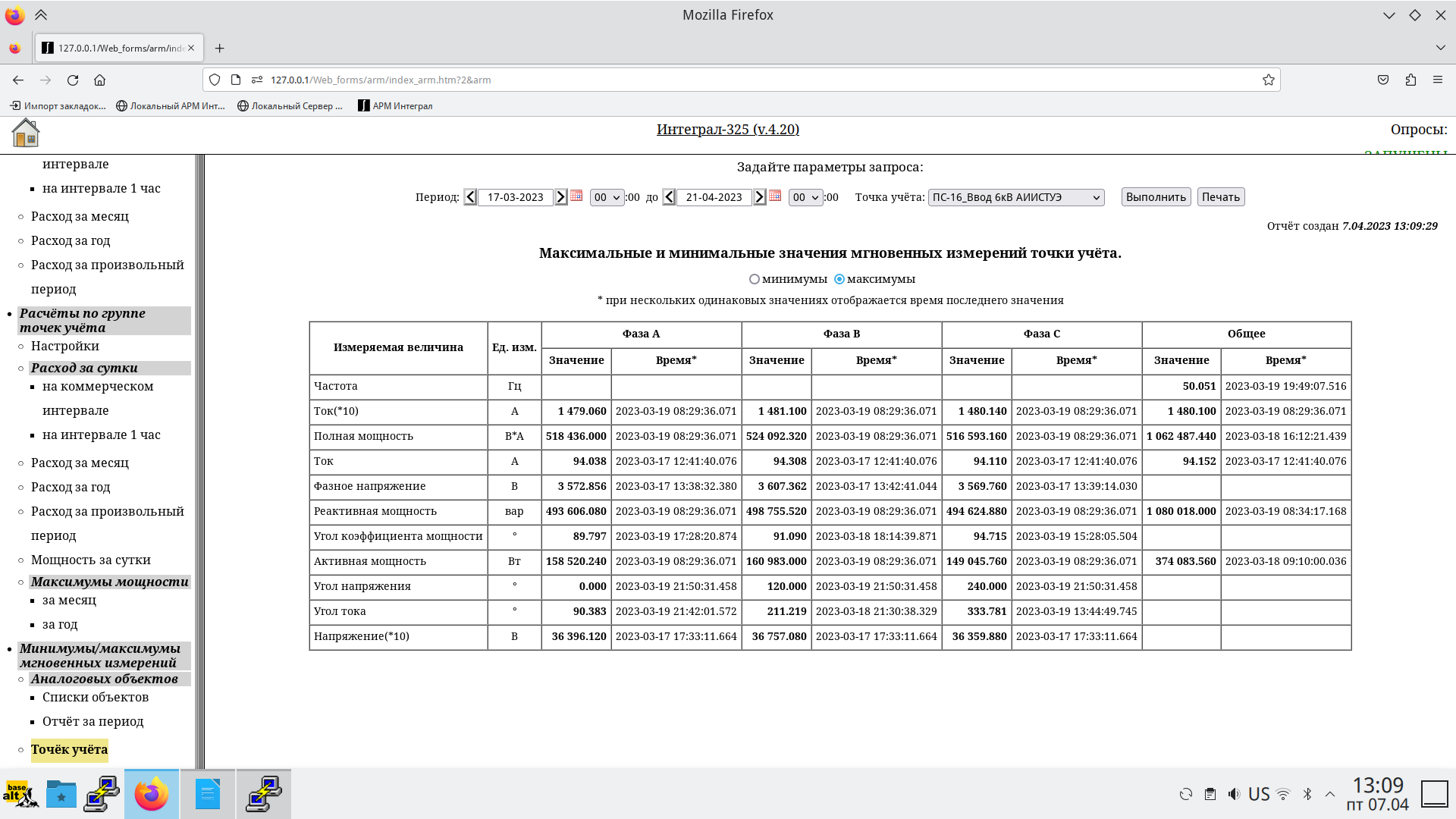The width and height of the screenshot is (1456, 819).
Task: Click the Wi-Fi network tray icon
Action: (1283, 794)
